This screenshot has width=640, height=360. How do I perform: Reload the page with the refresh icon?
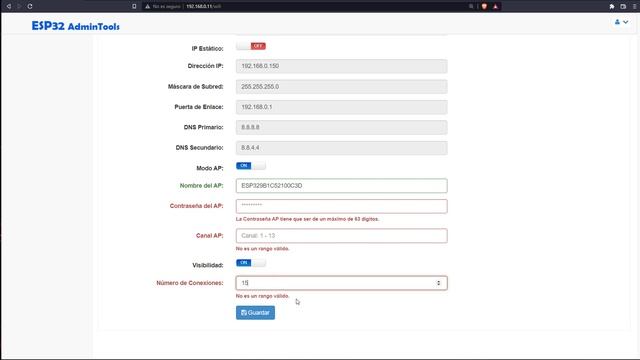click(x=30, y=7)
